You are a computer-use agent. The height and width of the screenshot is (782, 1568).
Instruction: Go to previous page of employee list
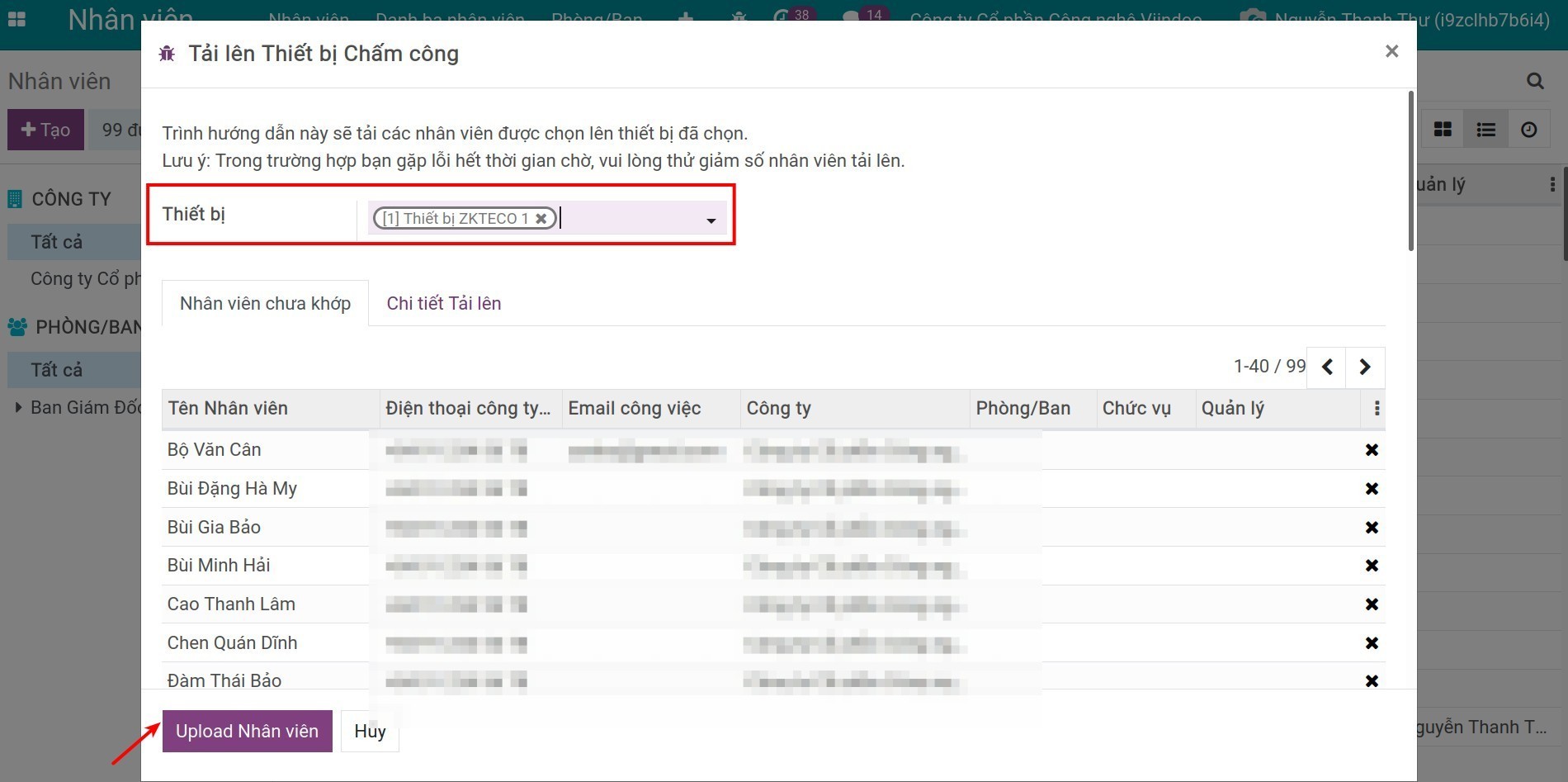pyautogui.click(x=1327, y=367)
